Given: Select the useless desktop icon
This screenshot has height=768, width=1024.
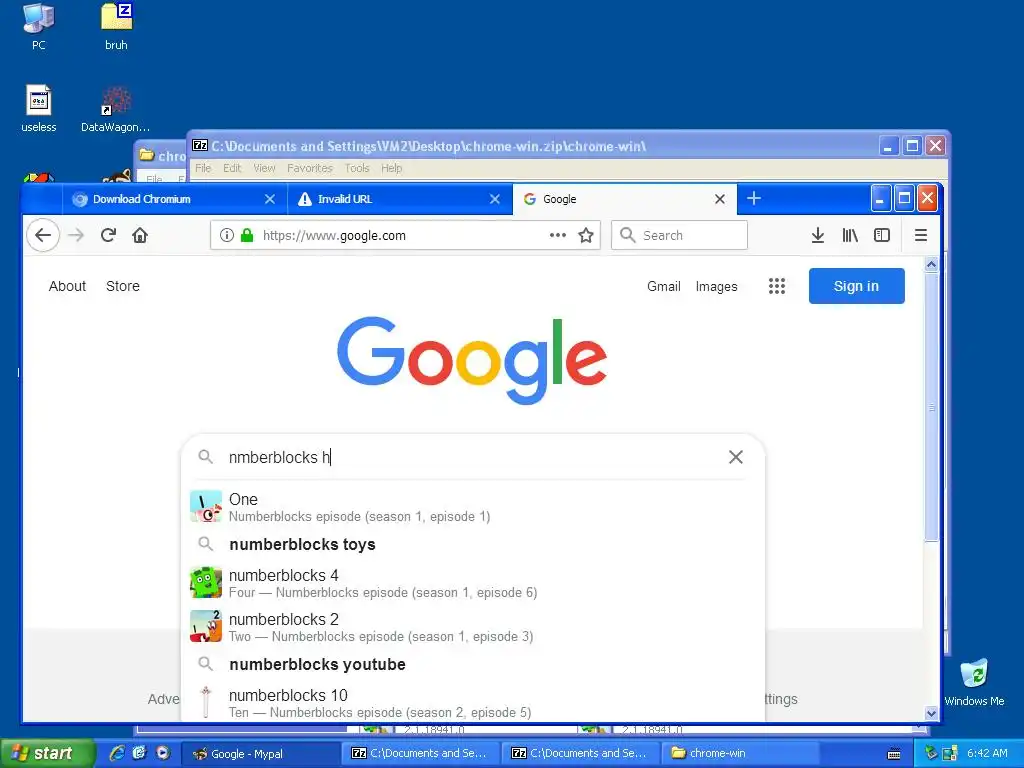Looking at the screenshot, I should pos(39,108).
